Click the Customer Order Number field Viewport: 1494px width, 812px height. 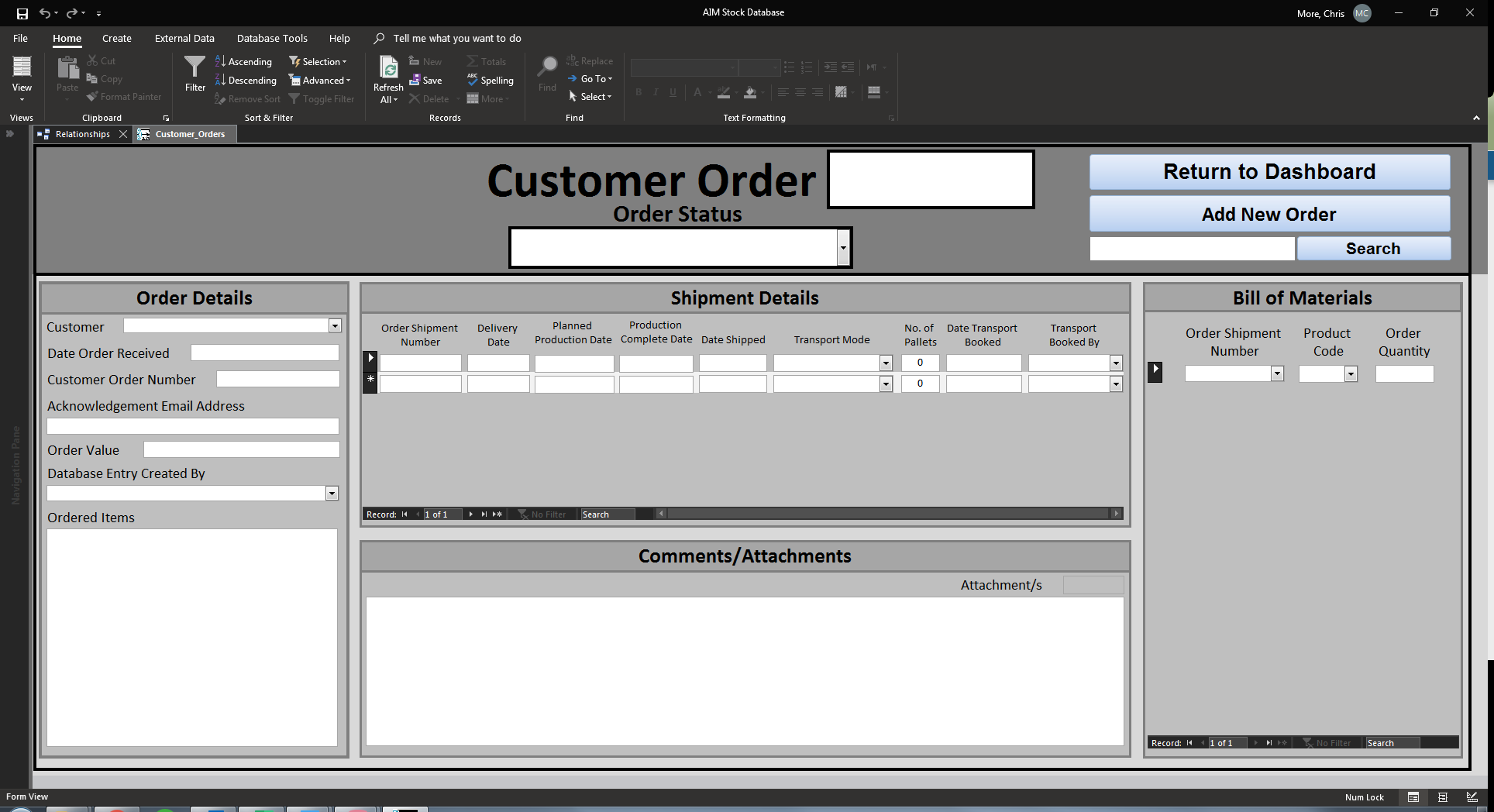tap(277, 380)
